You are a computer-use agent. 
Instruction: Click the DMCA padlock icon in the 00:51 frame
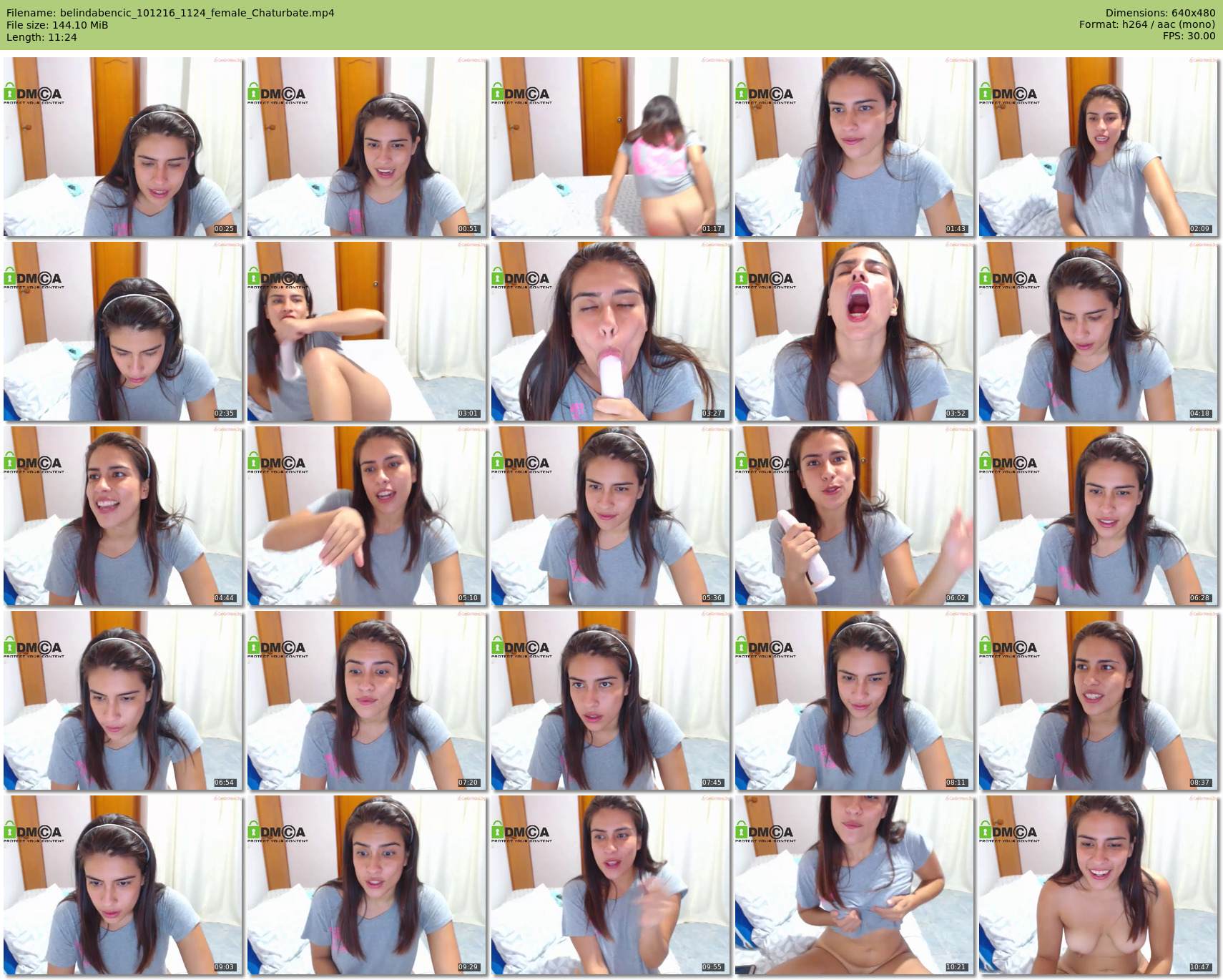pos(253,93)
